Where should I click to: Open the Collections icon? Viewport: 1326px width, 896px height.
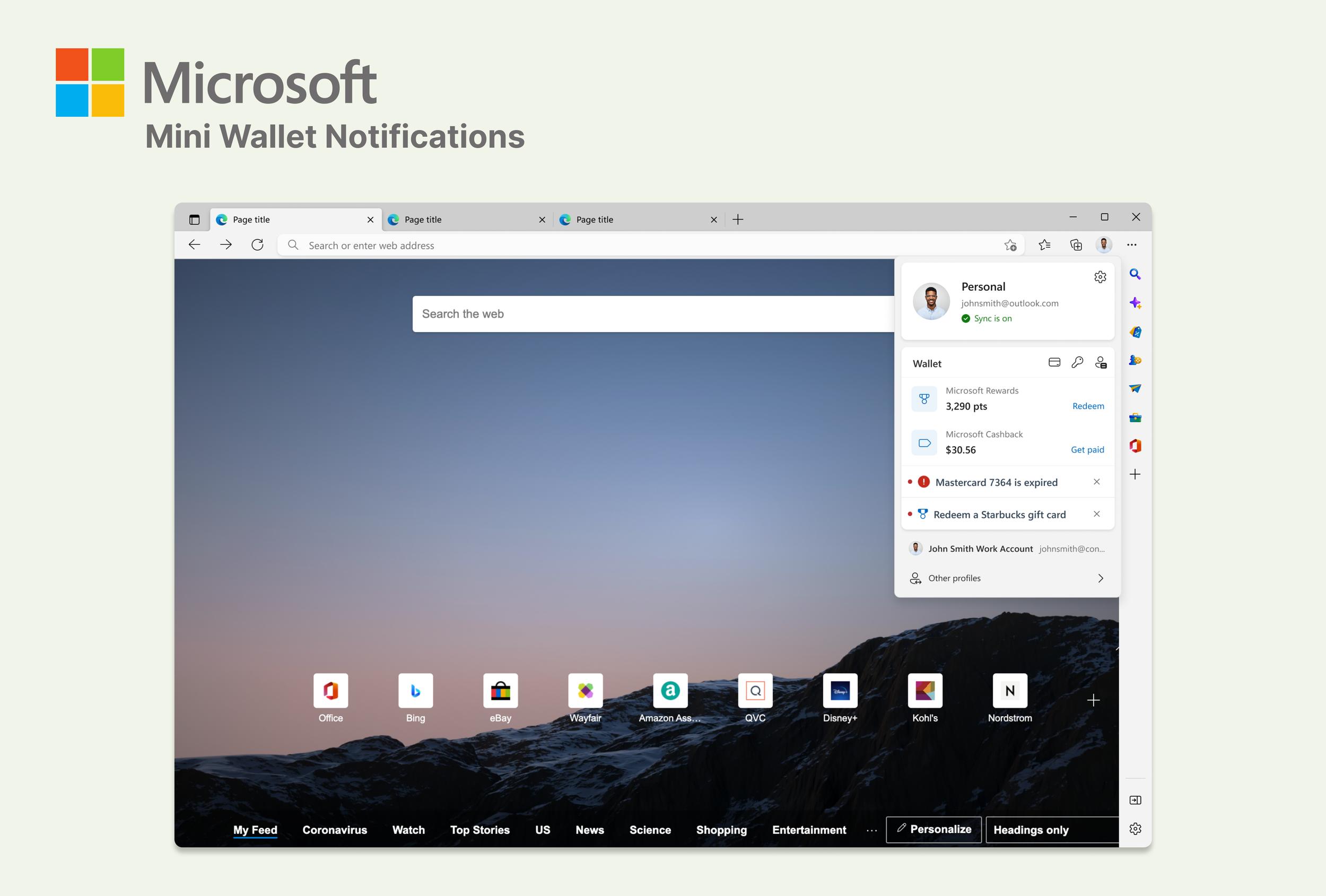[1076, 245]
